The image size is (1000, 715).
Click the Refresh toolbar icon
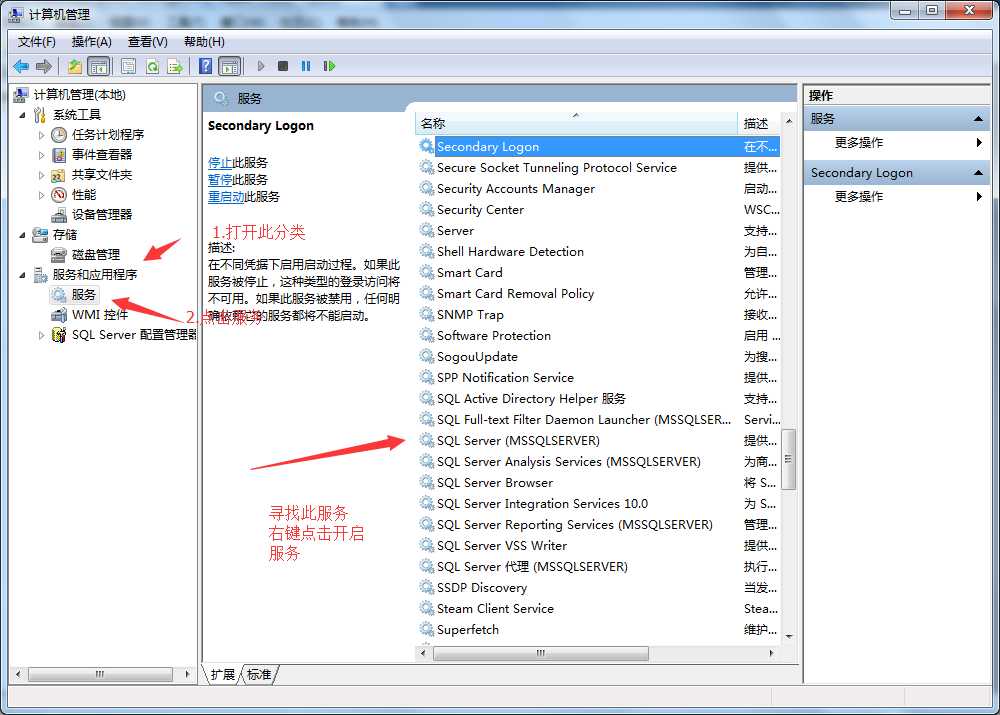pyautogui.click(x=152, y=66)
